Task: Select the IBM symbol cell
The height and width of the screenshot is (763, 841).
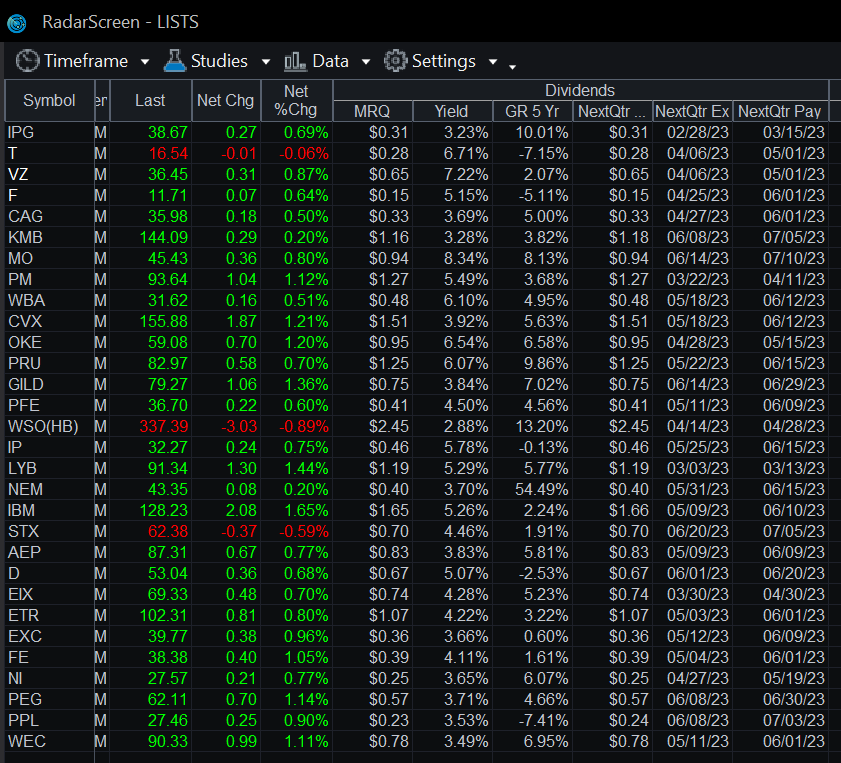Action: pos(49,510)
